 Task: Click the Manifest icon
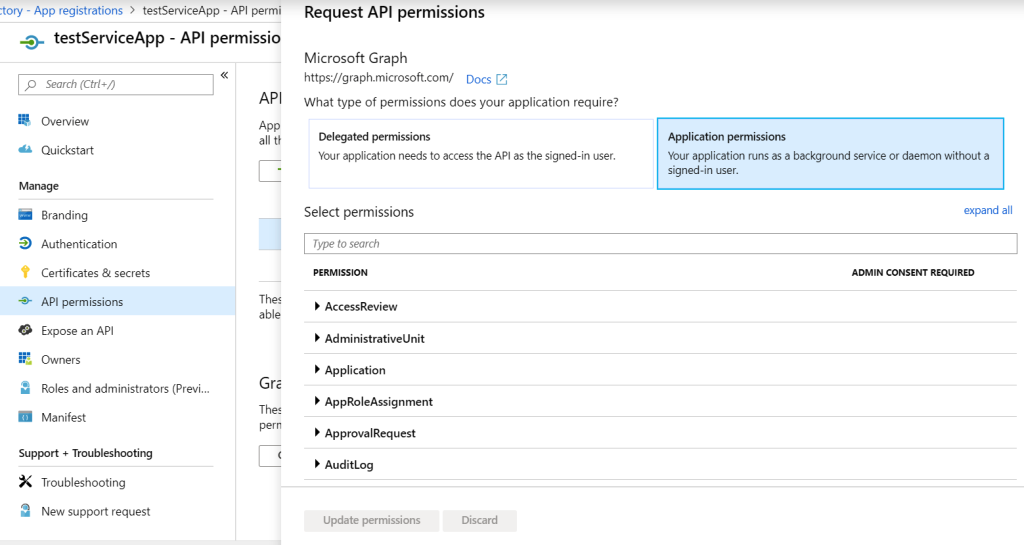[25, 417]
